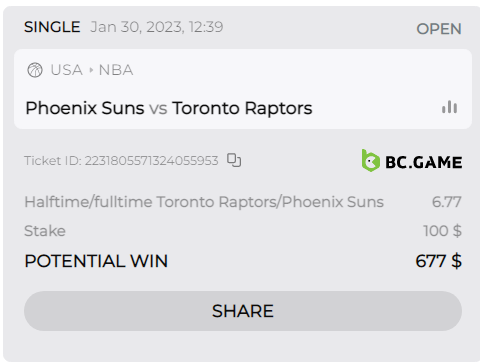480x363 pixels.
Task: Click the 100 $ stake amount
Action: [x=442, y=231]
